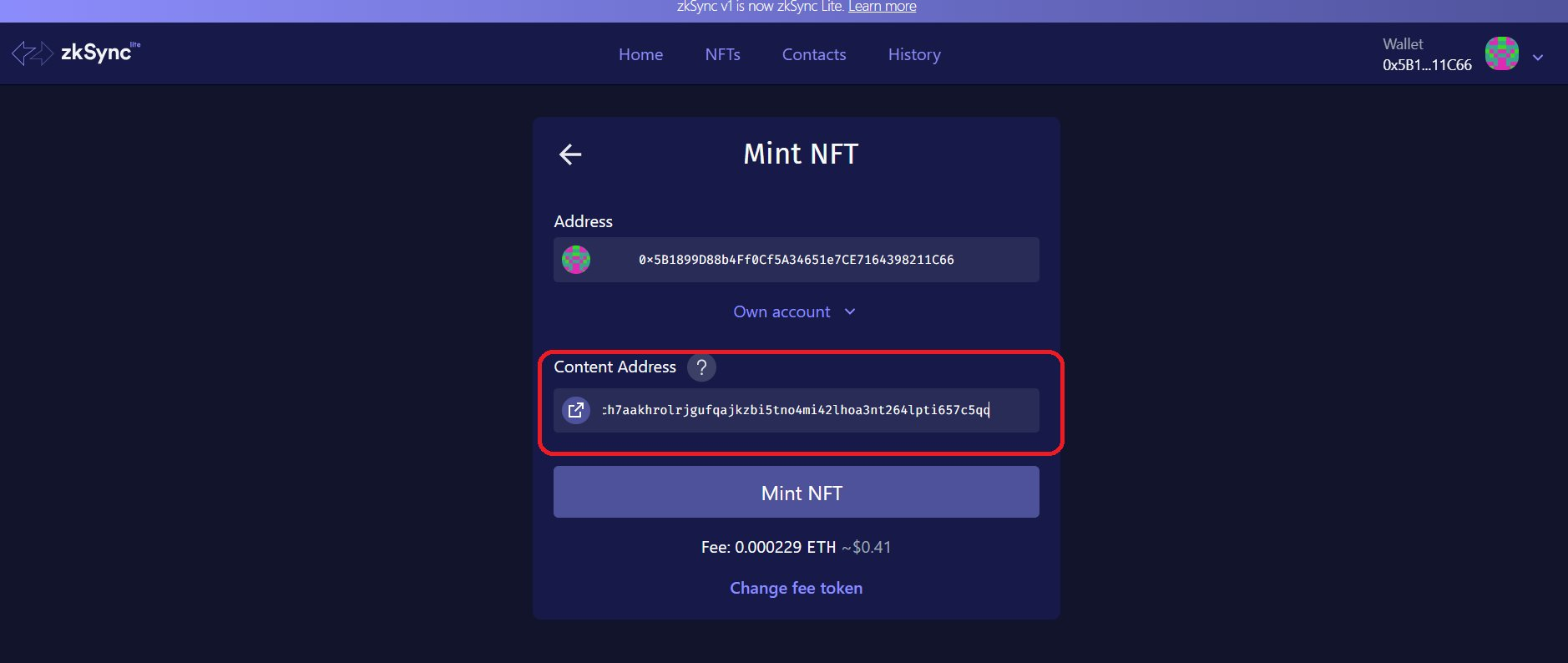Viewport: 1568px width, 663px height.
Task: Focus the Content Address input field
Action: tap(802, 410)
